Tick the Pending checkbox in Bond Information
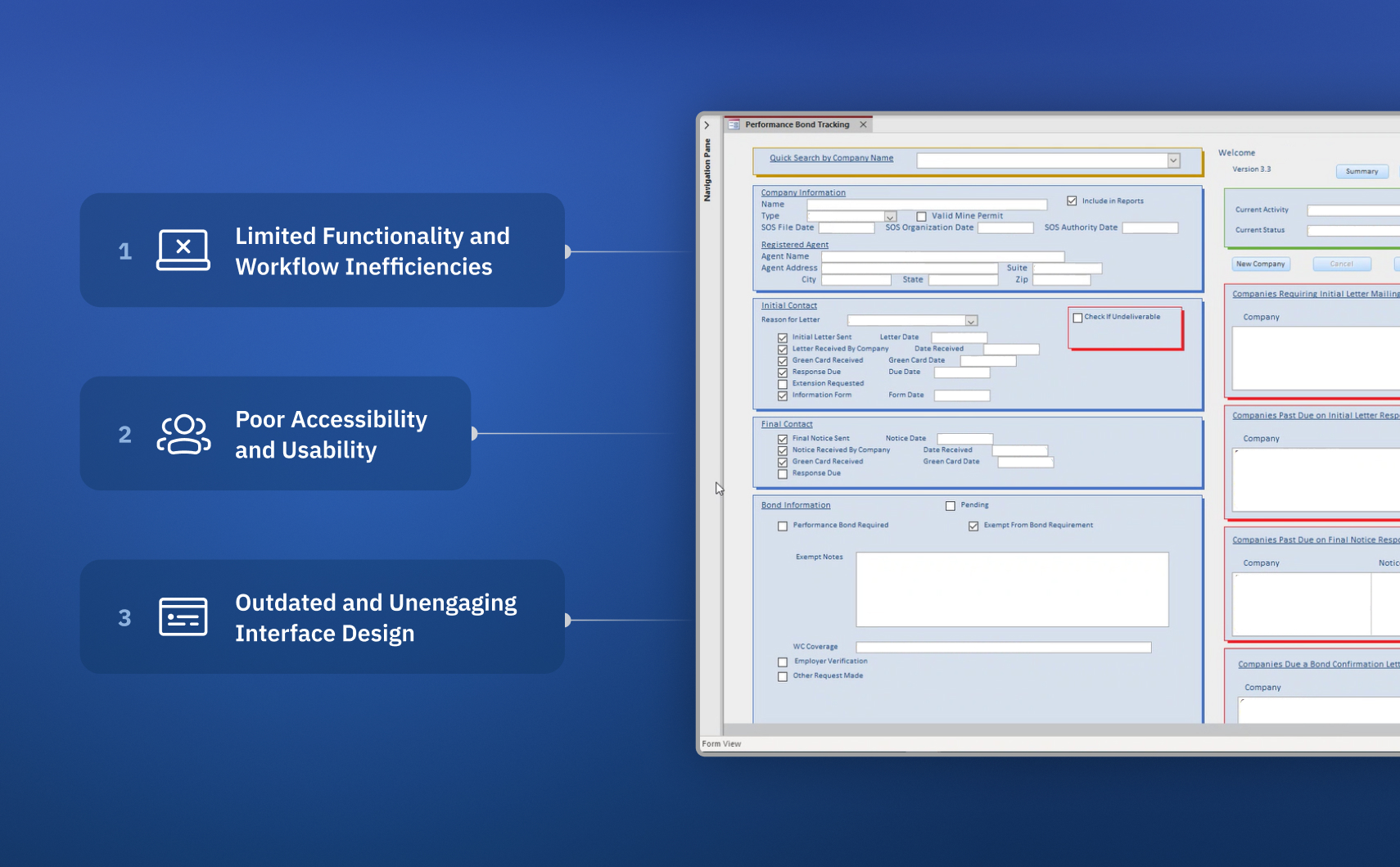 pos(951,506)
